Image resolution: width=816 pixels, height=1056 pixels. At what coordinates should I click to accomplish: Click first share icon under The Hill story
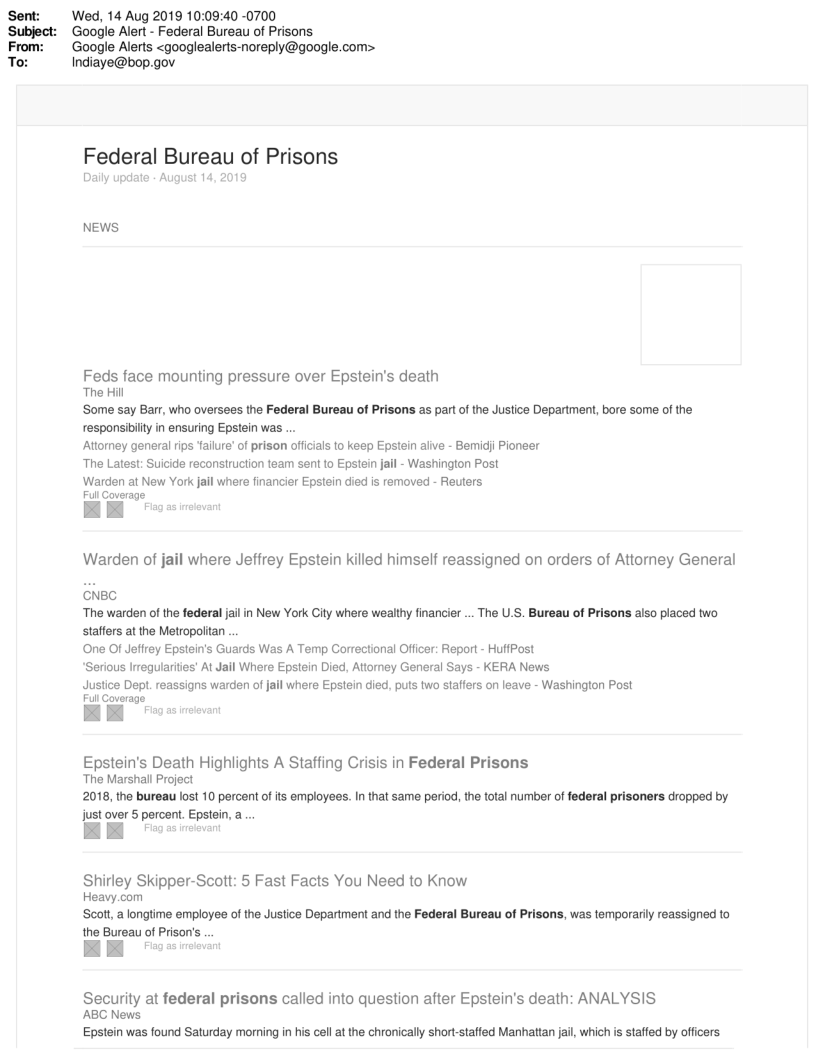point(92,510)
